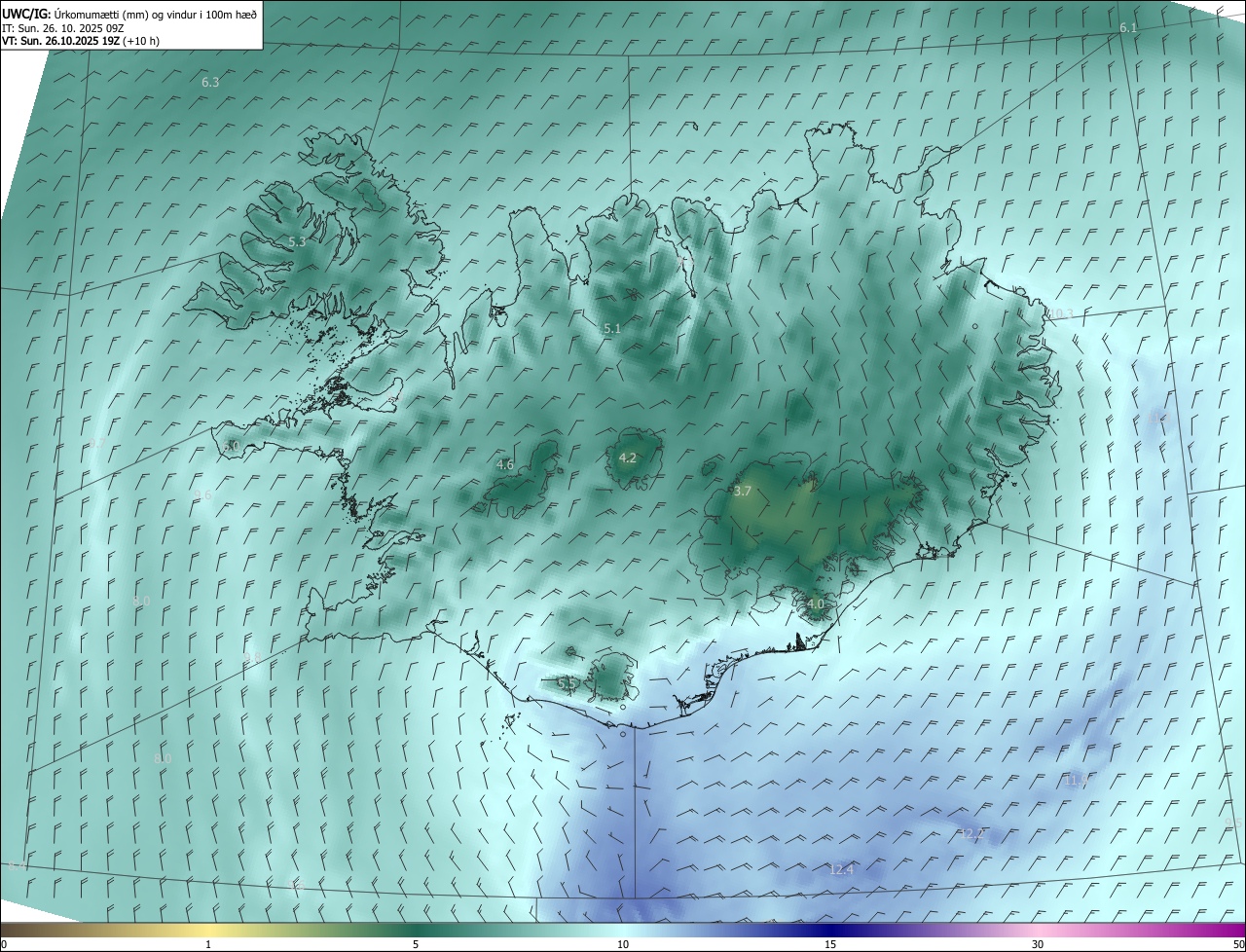Click the 3.7 value on Vatnajökull
Screen dimensions: 1246x952
coord(742,492)
